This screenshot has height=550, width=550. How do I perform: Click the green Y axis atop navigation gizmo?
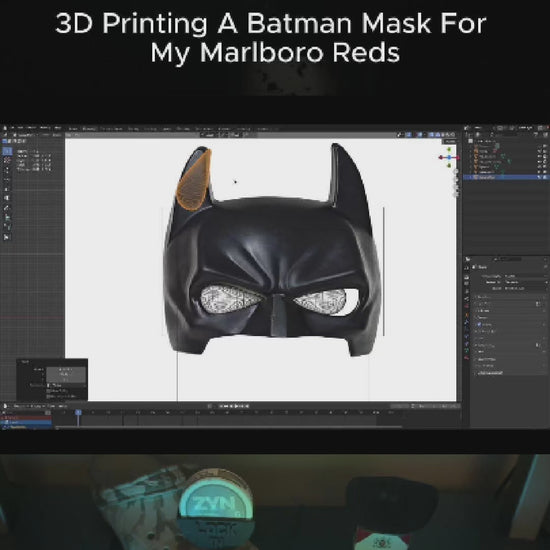(x=449, y=150)
